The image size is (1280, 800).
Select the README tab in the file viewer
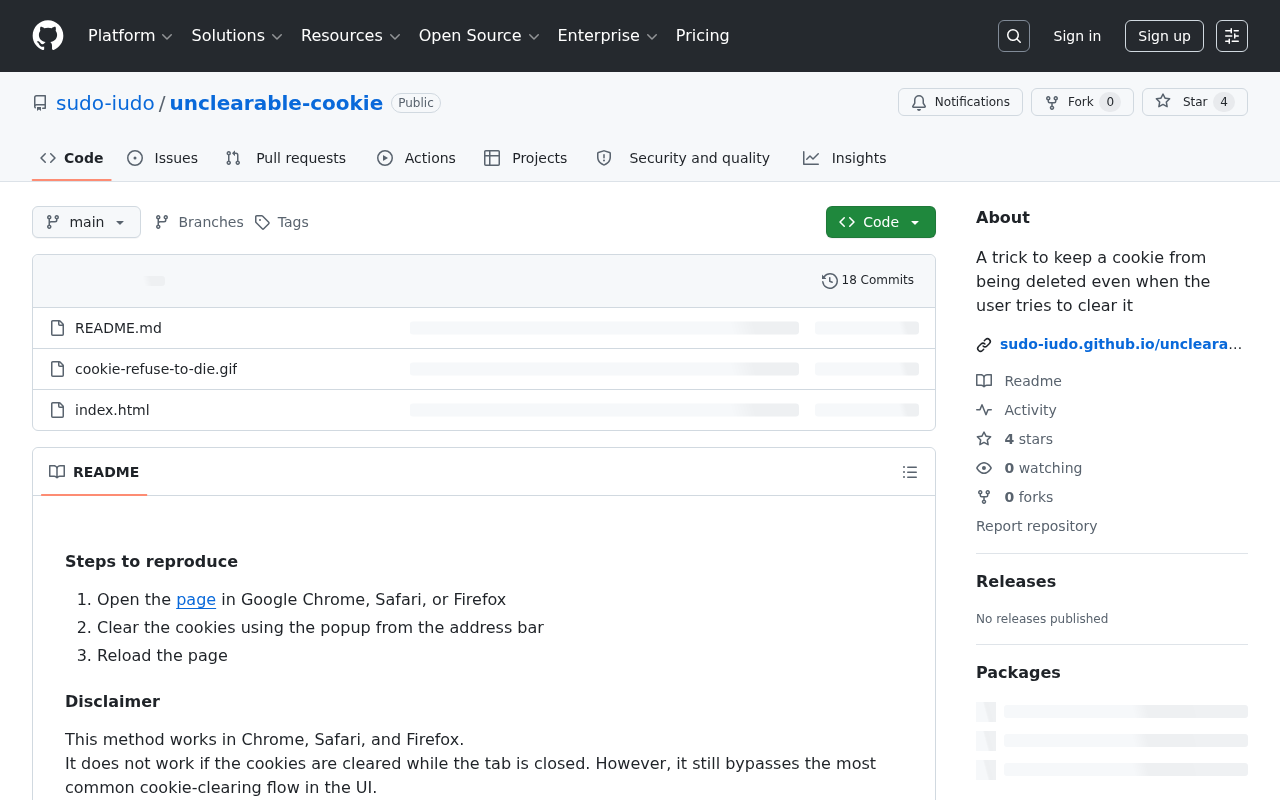(x=94, y=472)
